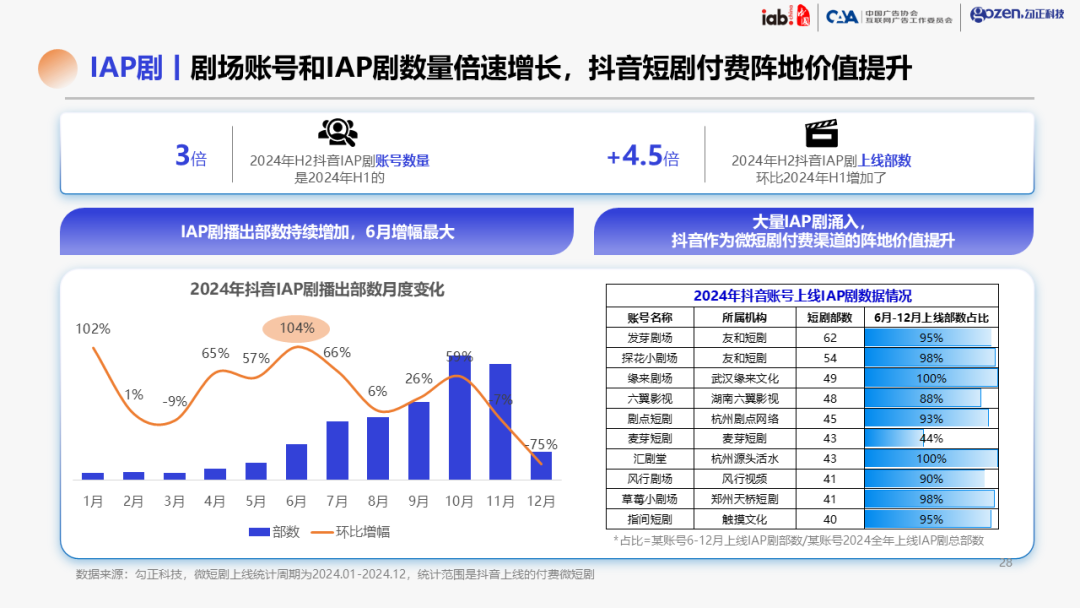Click the CAA China Advertising Association logo
1080x608 pixels.
889,17
